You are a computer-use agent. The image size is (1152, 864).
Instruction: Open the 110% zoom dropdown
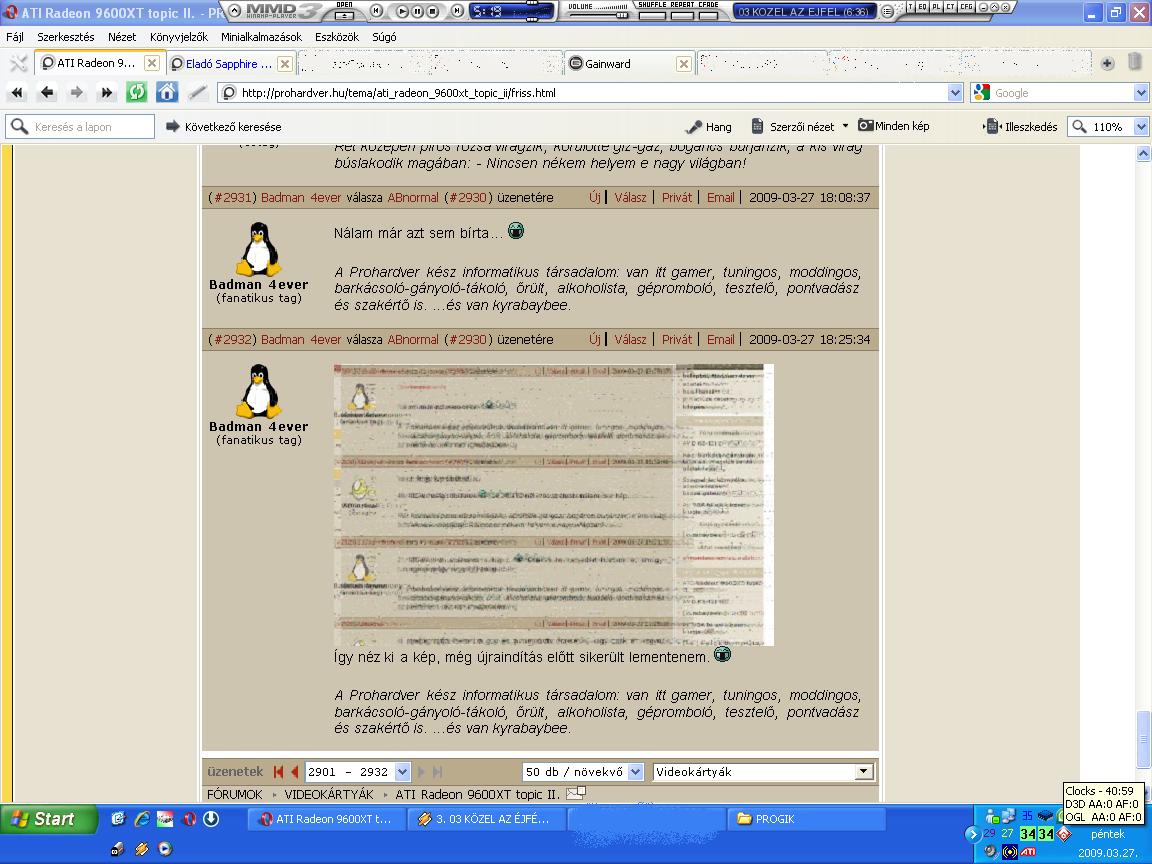[1141, 126]
